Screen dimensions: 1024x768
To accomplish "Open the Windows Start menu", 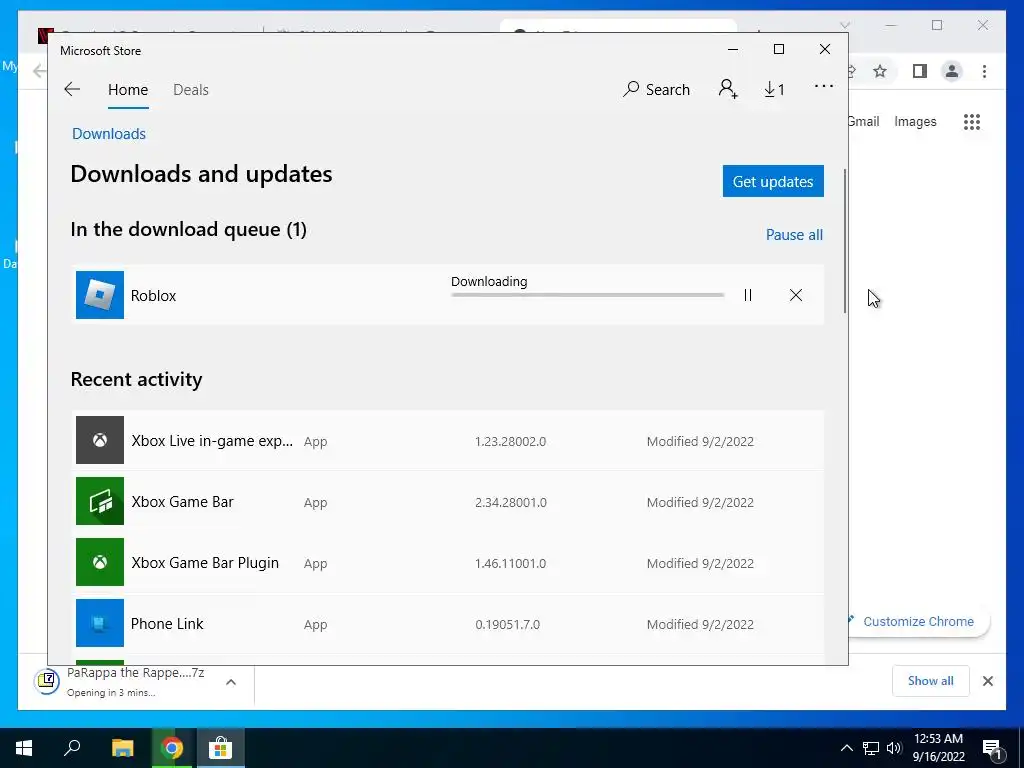I will 24,748.
